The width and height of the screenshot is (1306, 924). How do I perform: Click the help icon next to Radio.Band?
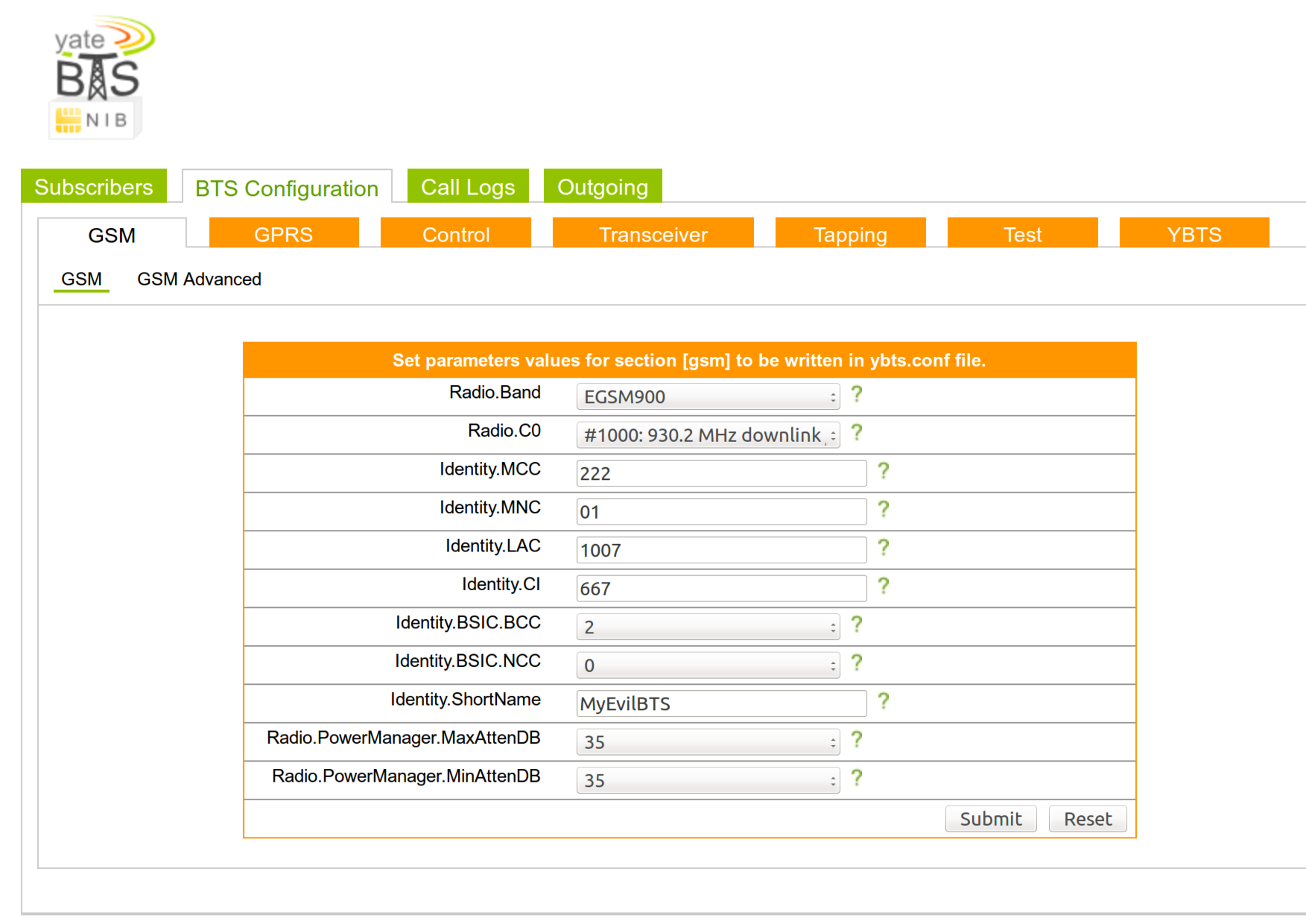click(856, 394)
